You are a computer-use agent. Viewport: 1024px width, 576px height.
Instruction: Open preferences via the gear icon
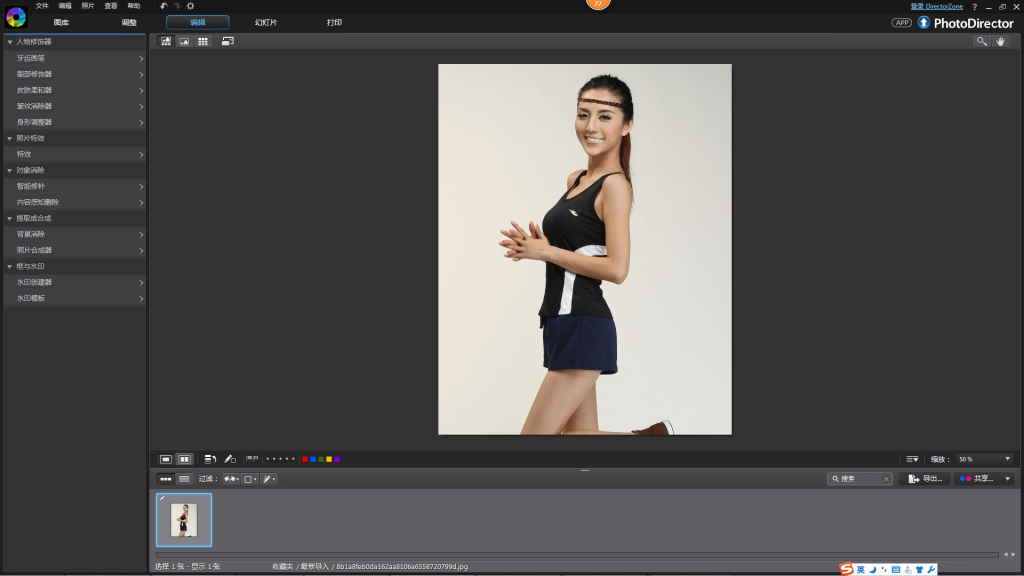(x=190, y=6)
